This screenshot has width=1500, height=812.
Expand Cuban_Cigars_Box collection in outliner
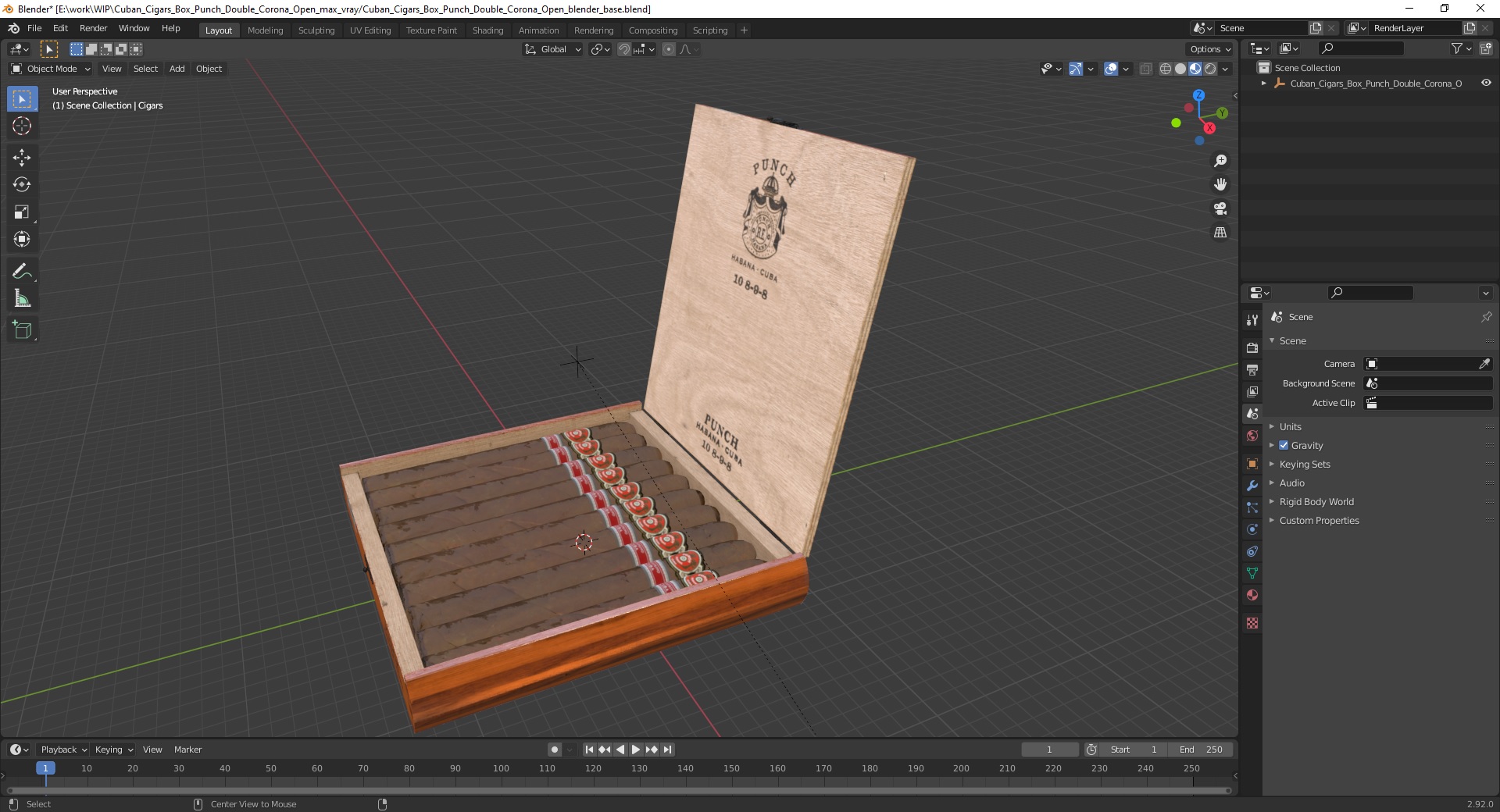tap(1264, 83)
